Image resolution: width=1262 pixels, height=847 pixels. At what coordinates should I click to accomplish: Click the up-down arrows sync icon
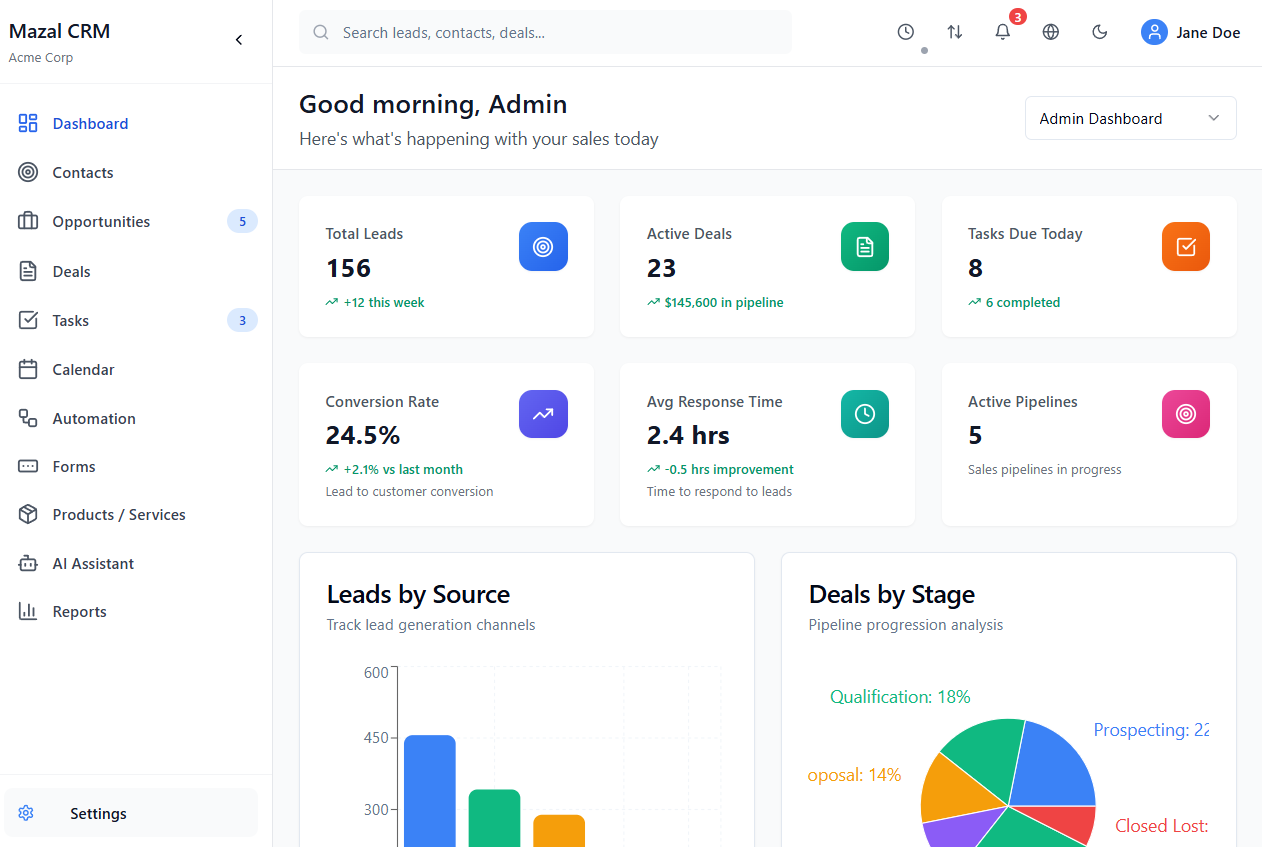pos(954,32)
